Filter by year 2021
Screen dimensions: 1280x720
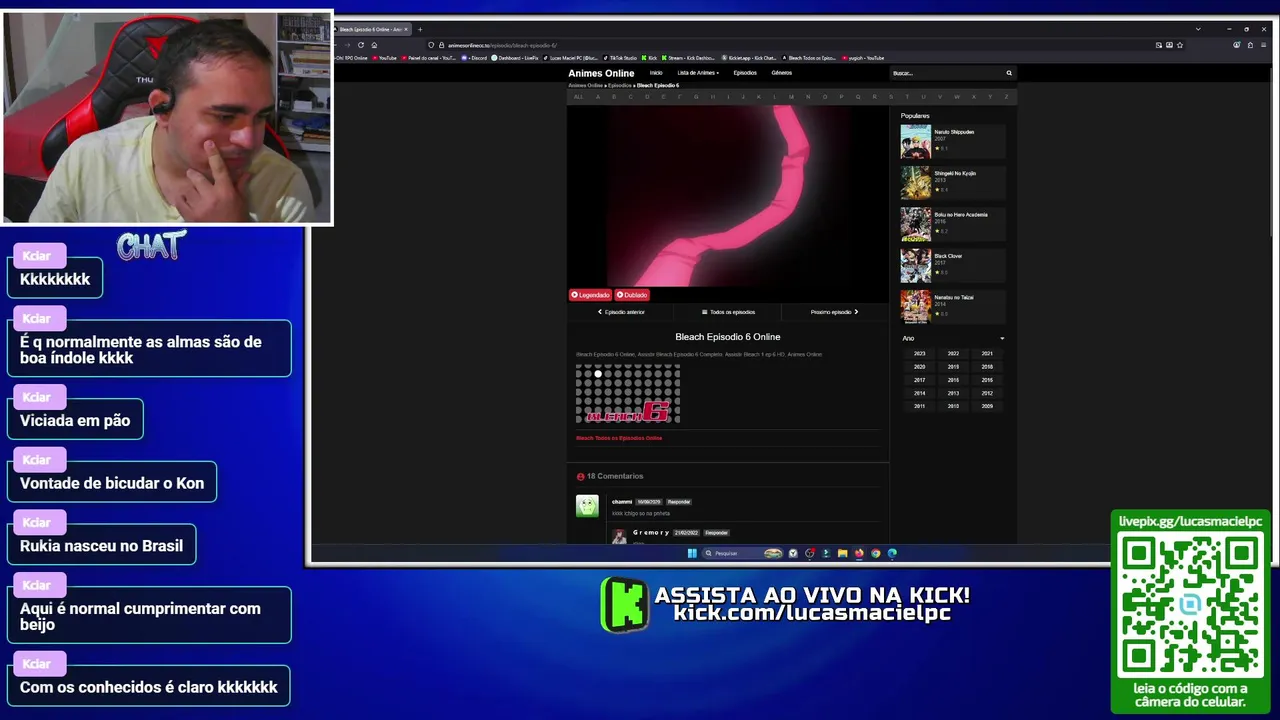pyautogui.click(x=987, y=354)
